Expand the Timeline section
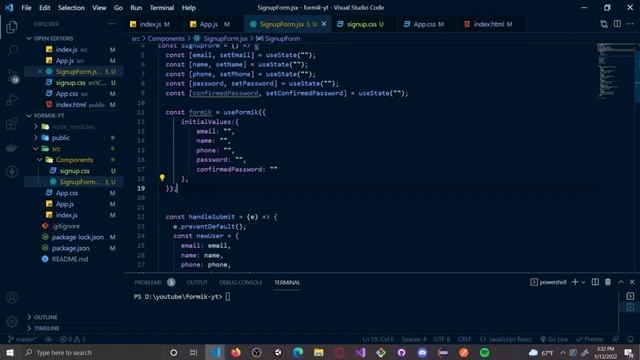640x360 pixels. click(x=29, y=328)
